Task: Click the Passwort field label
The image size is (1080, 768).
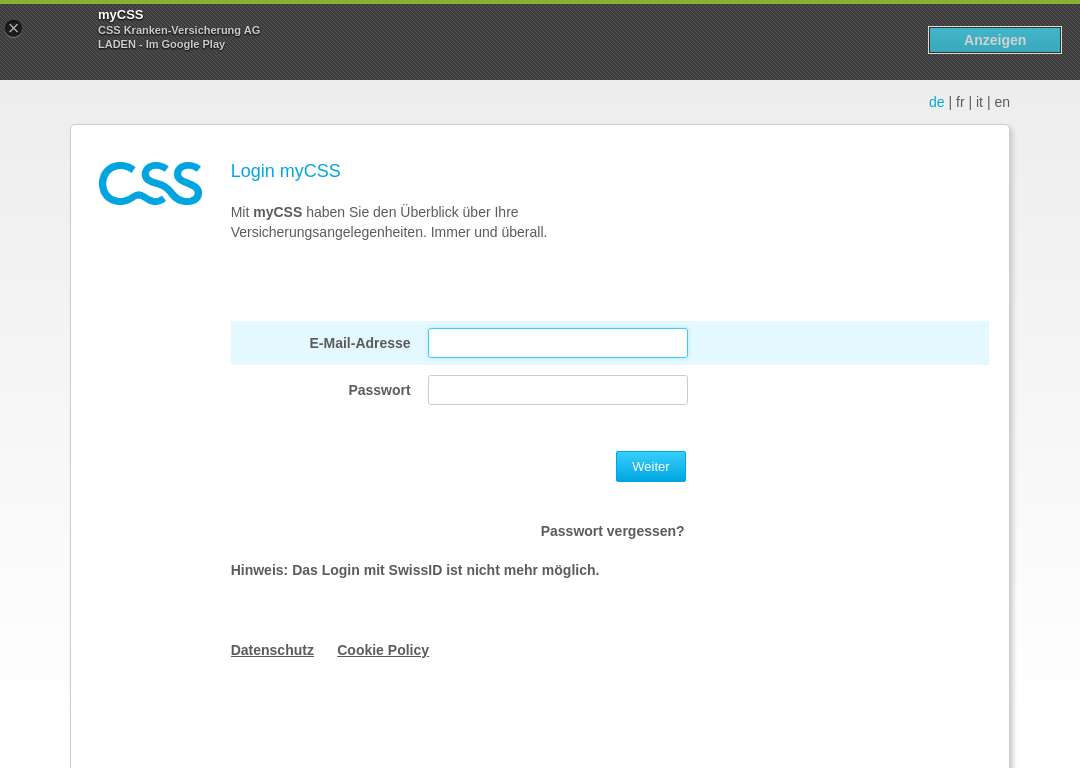Action: 380,390
